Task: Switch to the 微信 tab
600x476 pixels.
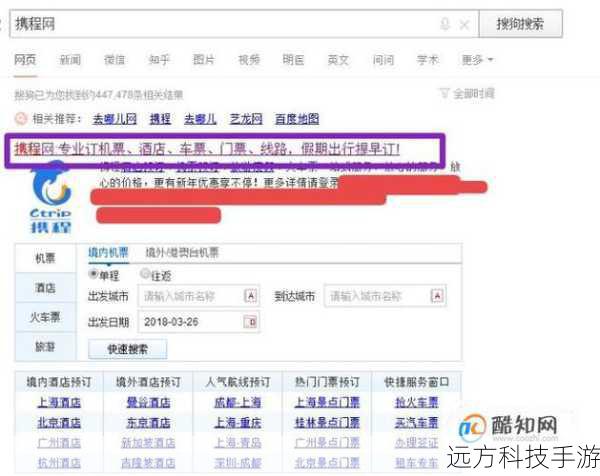Action: pyautogui.click(x=114, y=60)
